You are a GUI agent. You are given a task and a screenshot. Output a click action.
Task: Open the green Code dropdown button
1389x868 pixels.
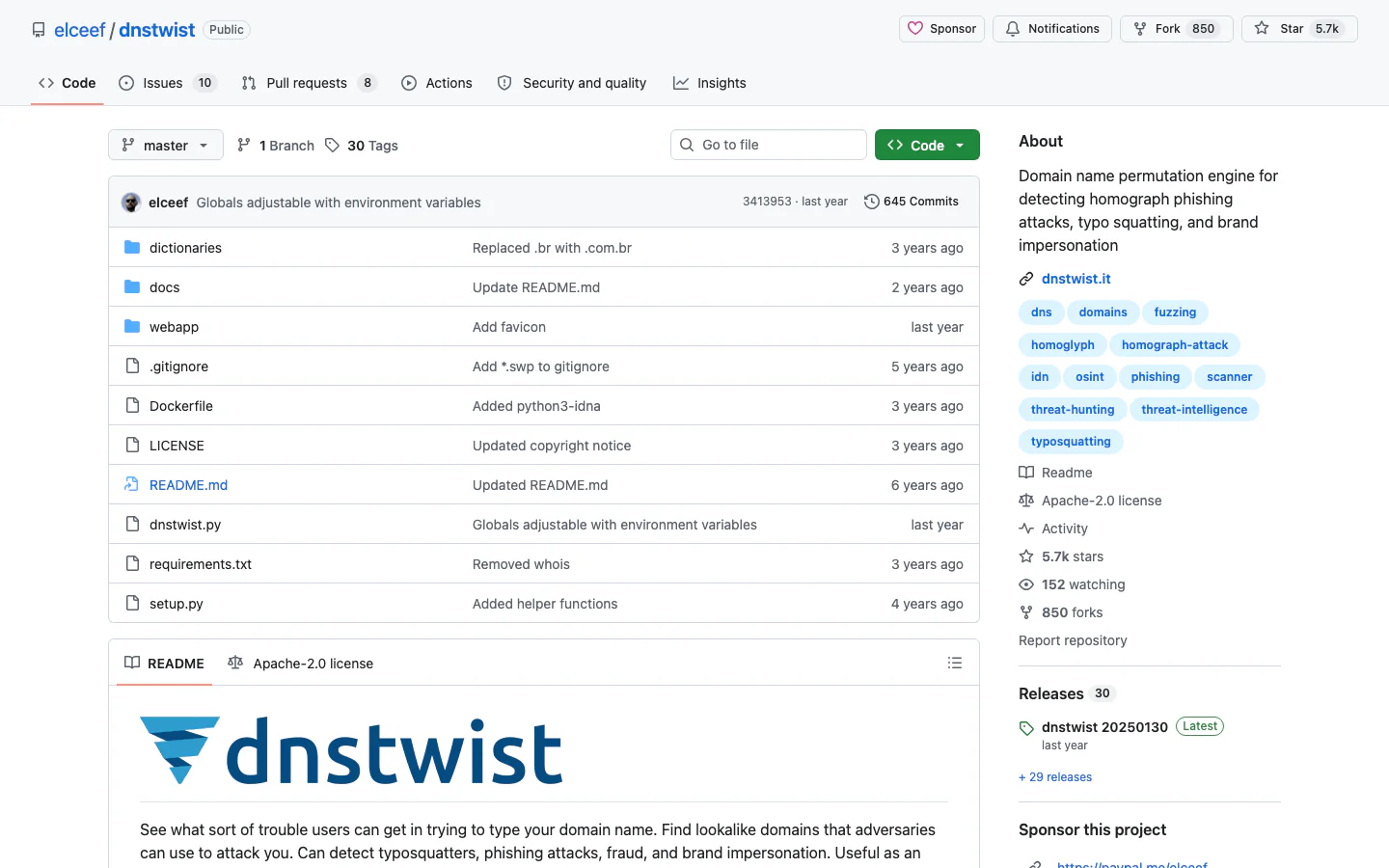927,145
